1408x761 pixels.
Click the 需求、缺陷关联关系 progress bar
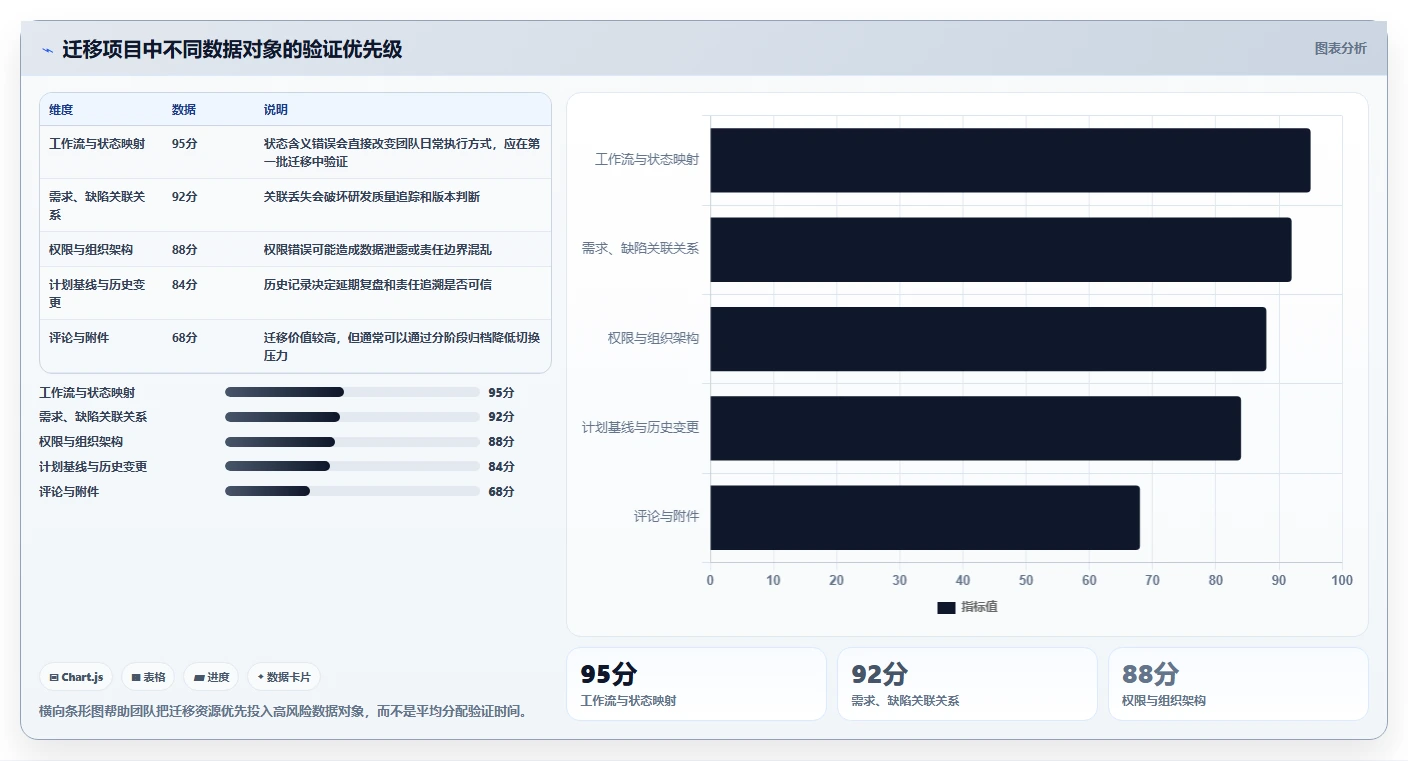pos(352,417)
